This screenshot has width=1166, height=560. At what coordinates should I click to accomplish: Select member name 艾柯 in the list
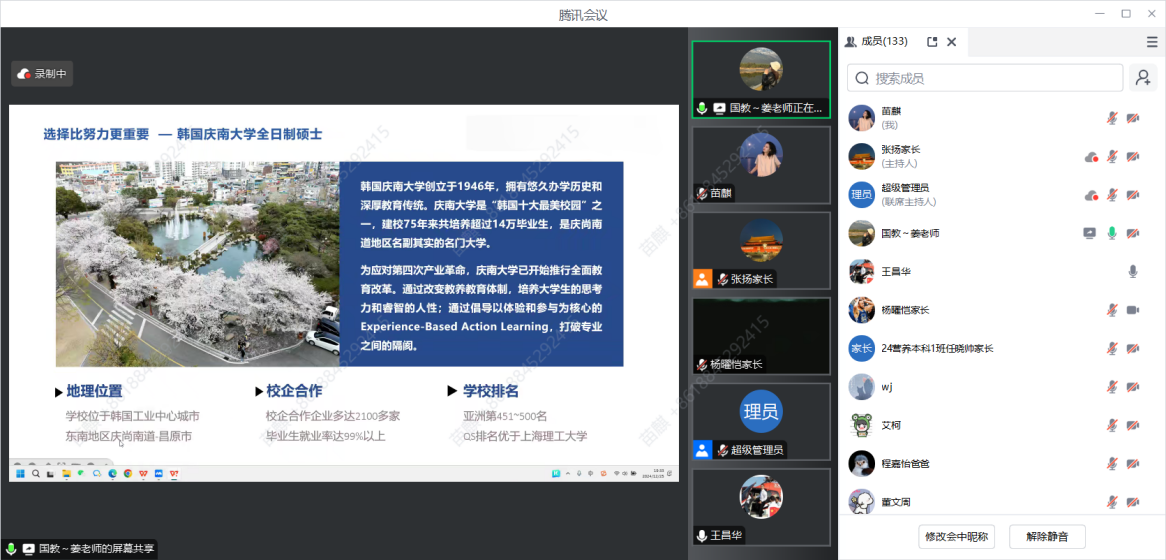pyautogui.click(x=891, y=425)
